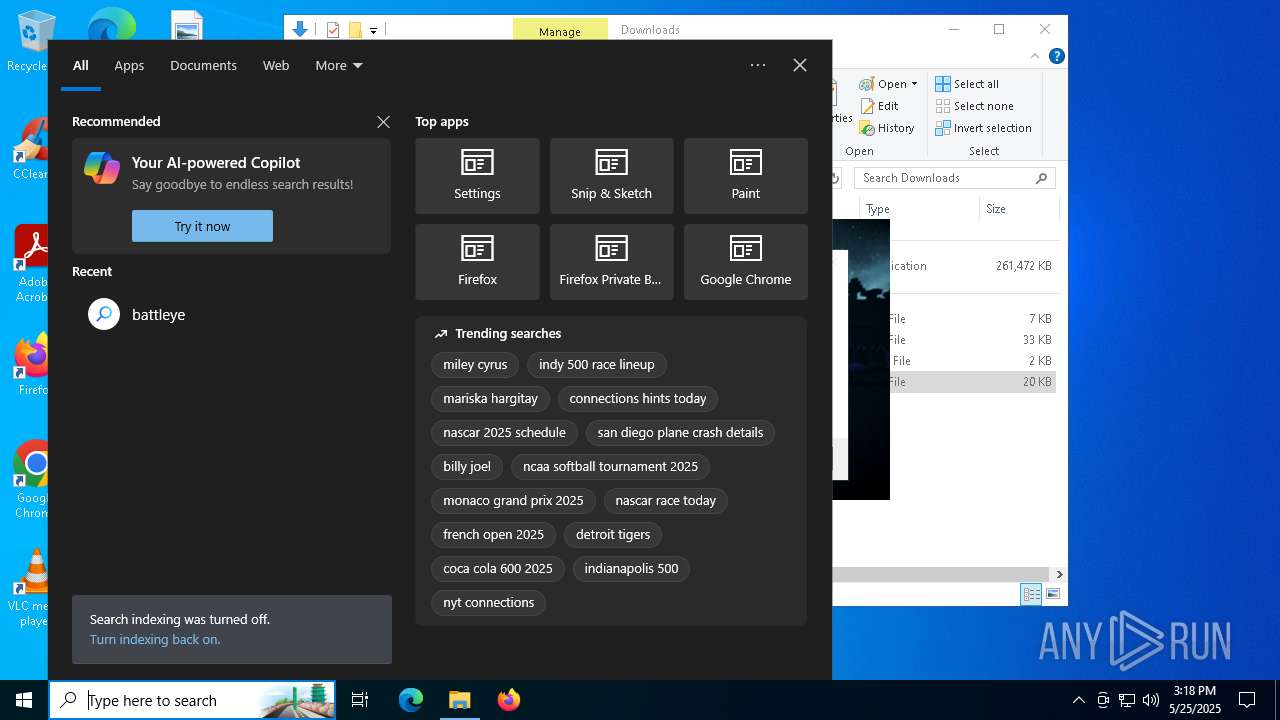Search trending indianapolis 500
Screen dimensions: 1280x720
(x=631, y=569)
